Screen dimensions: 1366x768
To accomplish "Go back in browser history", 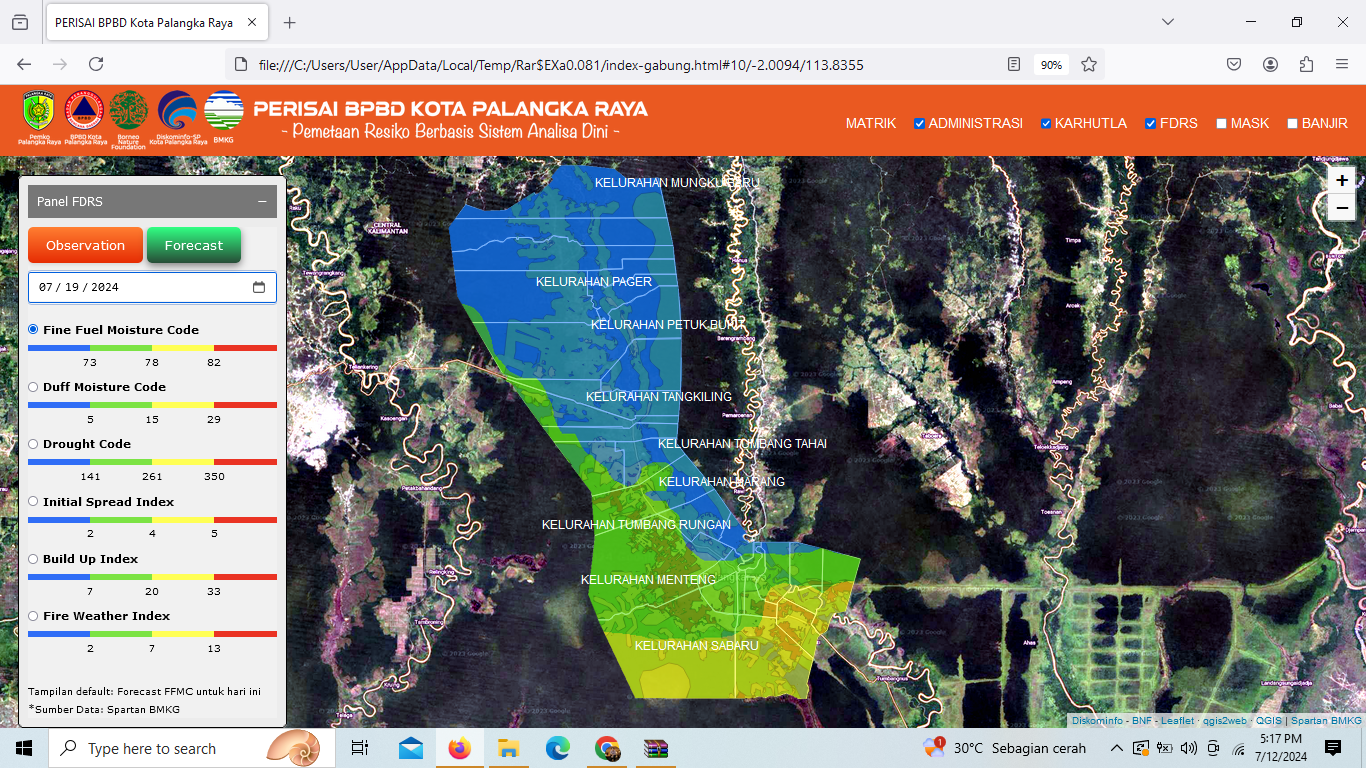I will point(24,64).
